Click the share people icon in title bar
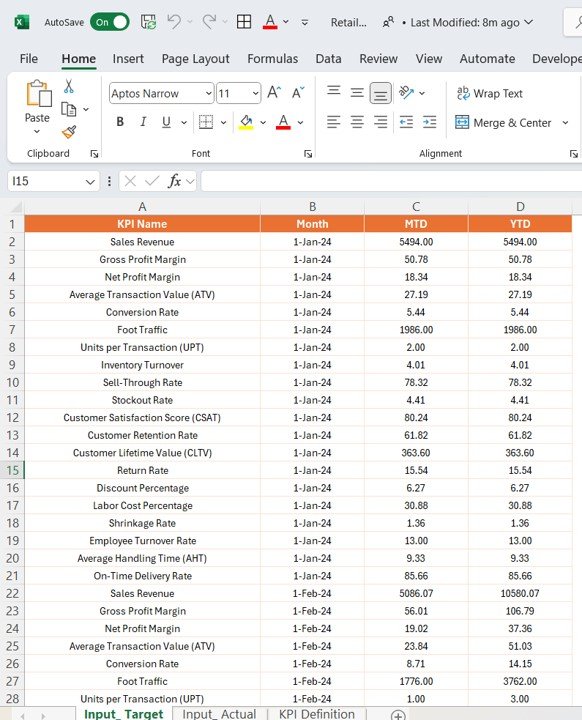This screenshot has width=582, height=720. (388, 22)
